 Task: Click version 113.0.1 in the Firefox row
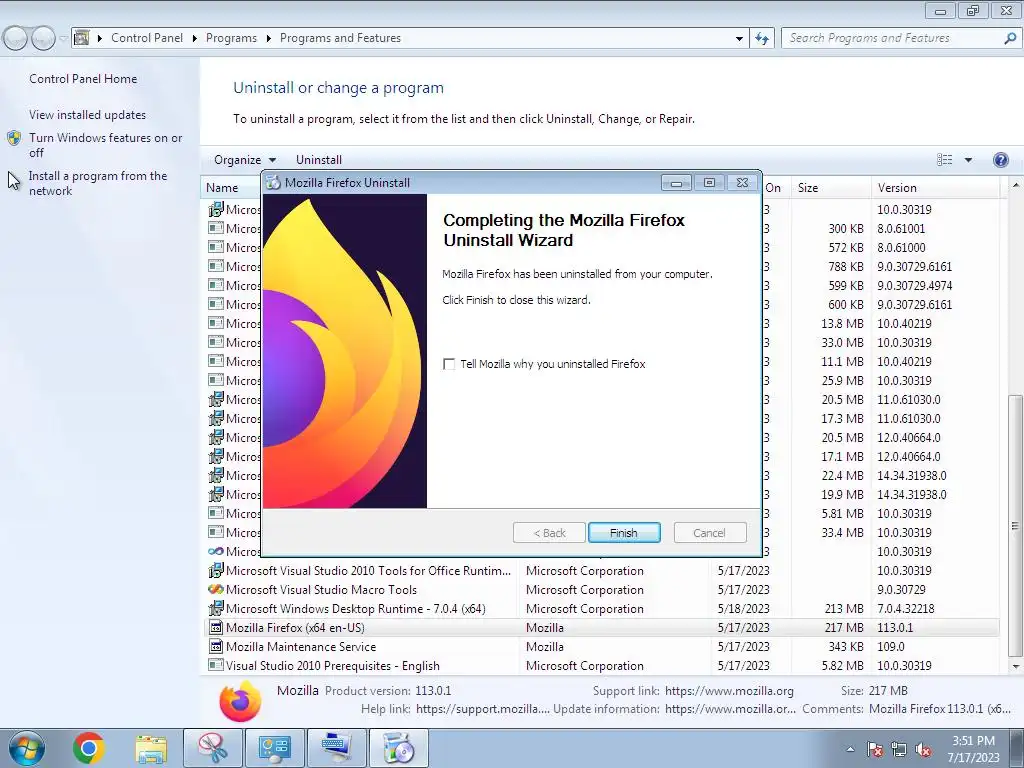[895, 628]
